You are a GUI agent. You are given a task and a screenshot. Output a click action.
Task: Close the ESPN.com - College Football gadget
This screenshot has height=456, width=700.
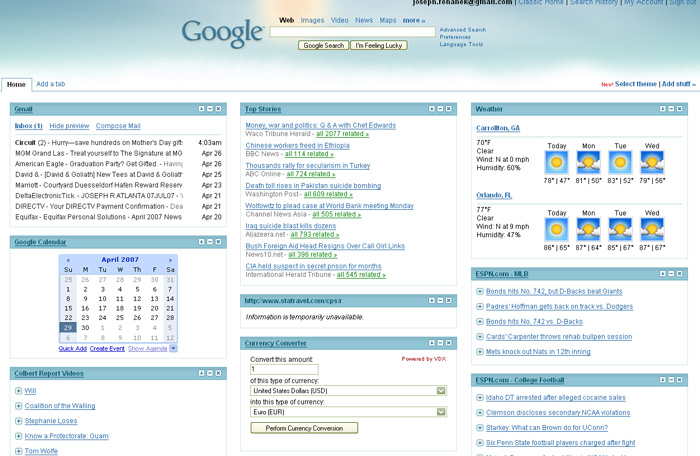[x=679, y=380]
